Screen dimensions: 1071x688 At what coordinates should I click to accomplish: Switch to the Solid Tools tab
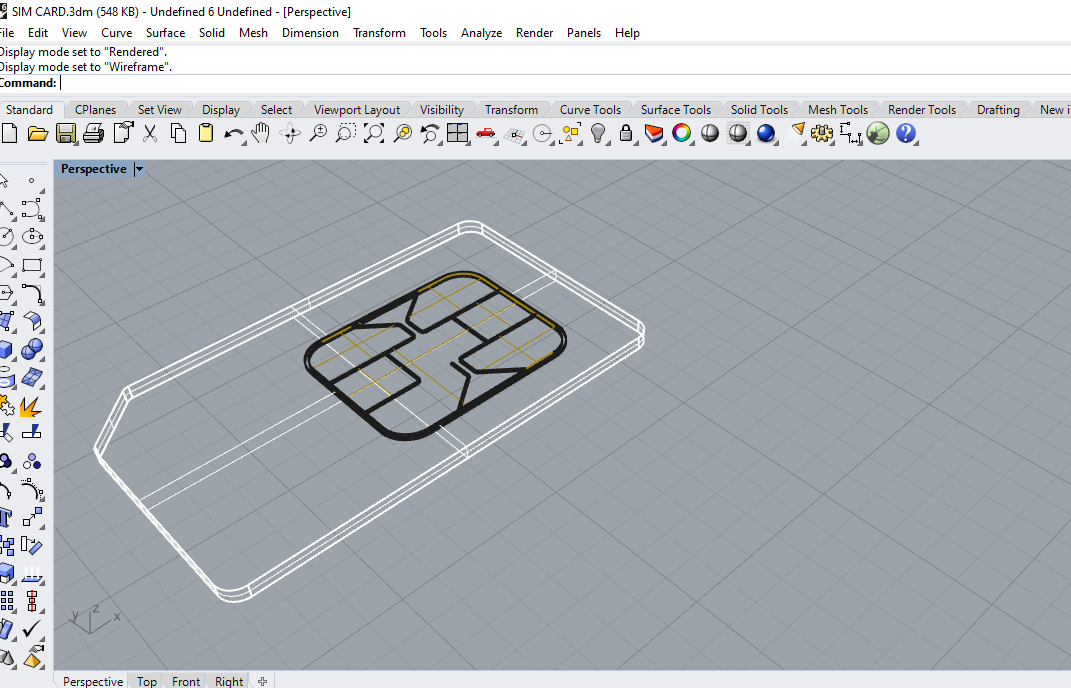(x=759, y=109)
